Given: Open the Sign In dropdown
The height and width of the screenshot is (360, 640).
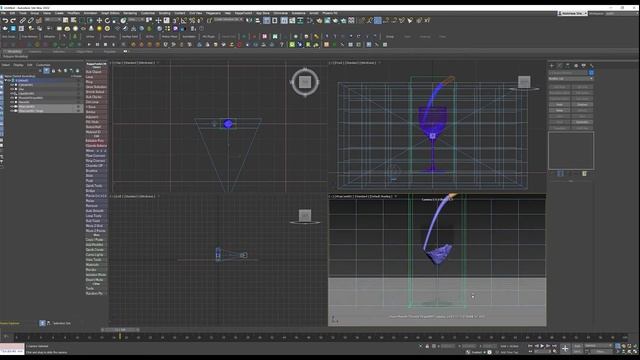Looking at the screenshot, I should 573,13.
